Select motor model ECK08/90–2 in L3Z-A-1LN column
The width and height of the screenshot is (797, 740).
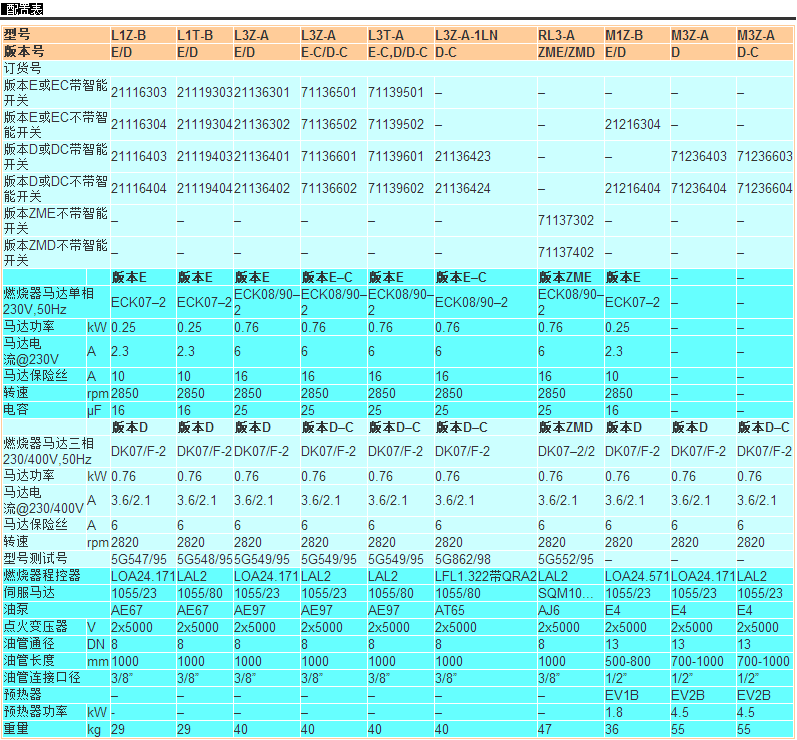tap(471, 302)
